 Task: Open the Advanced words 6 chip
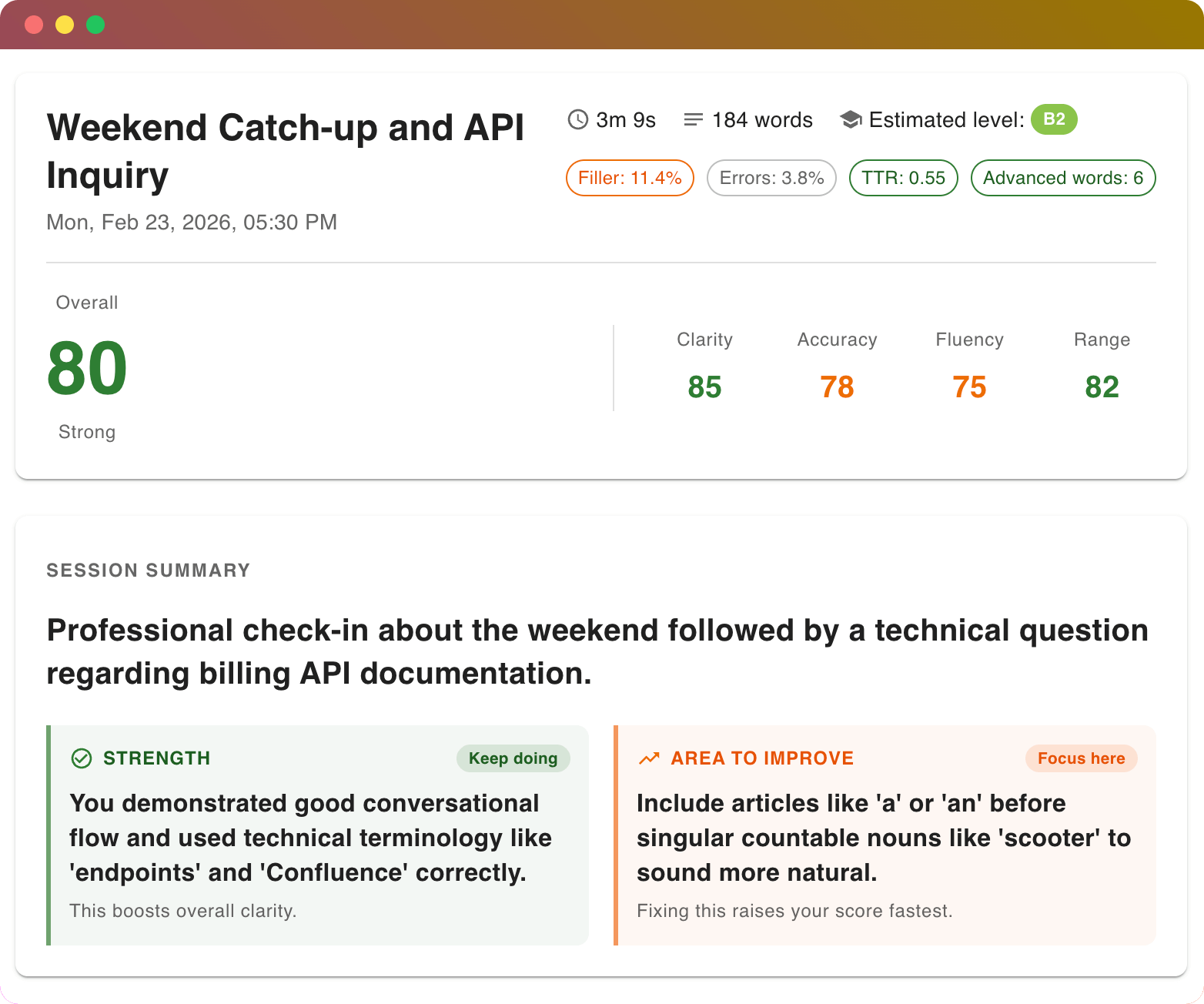1063,178
